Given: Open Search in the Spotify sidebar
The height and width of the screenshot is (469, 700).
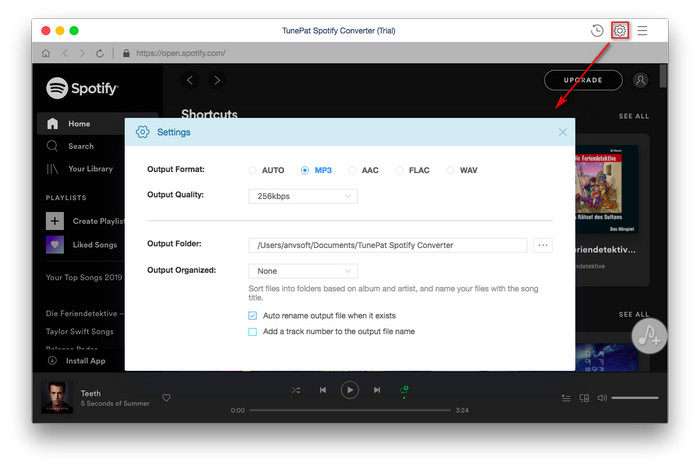Looking at the screenshot, I should click(x=80, y=146).
